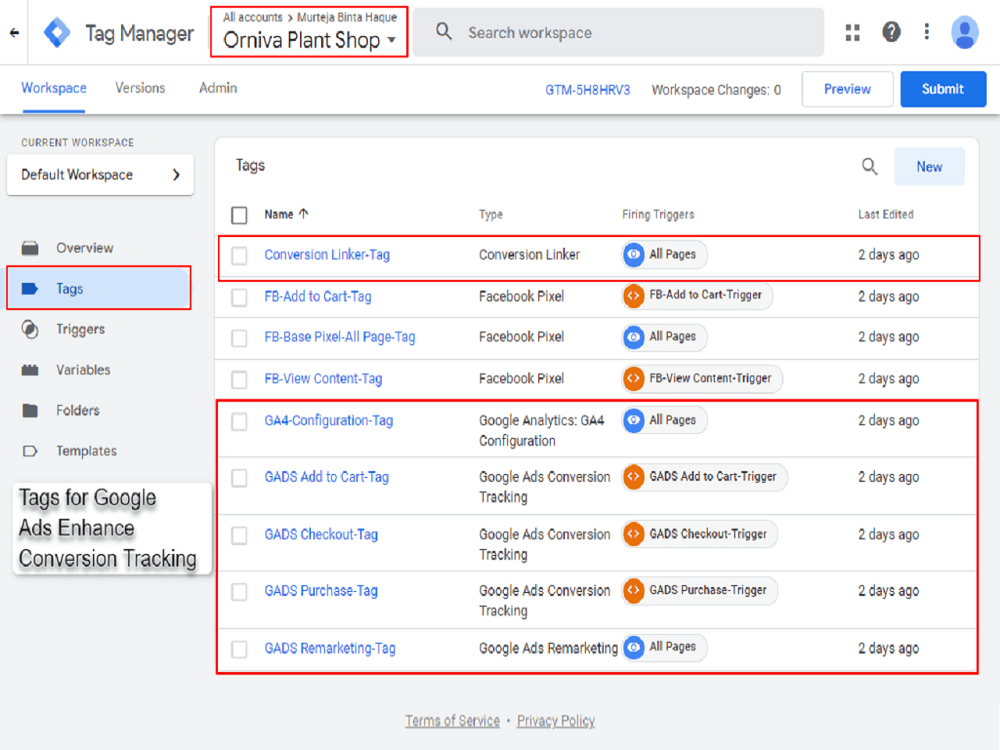Screen dimensions: 1000x750
Task: Sort by Name column arrow
Action: tap(304, 214)
